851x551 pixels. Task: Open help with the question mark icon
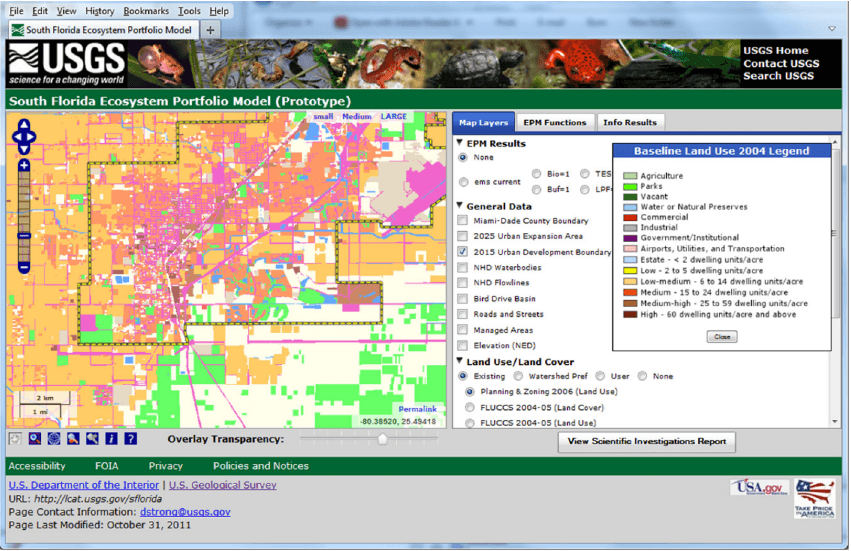pyautogui.click(x=130, y=438)
